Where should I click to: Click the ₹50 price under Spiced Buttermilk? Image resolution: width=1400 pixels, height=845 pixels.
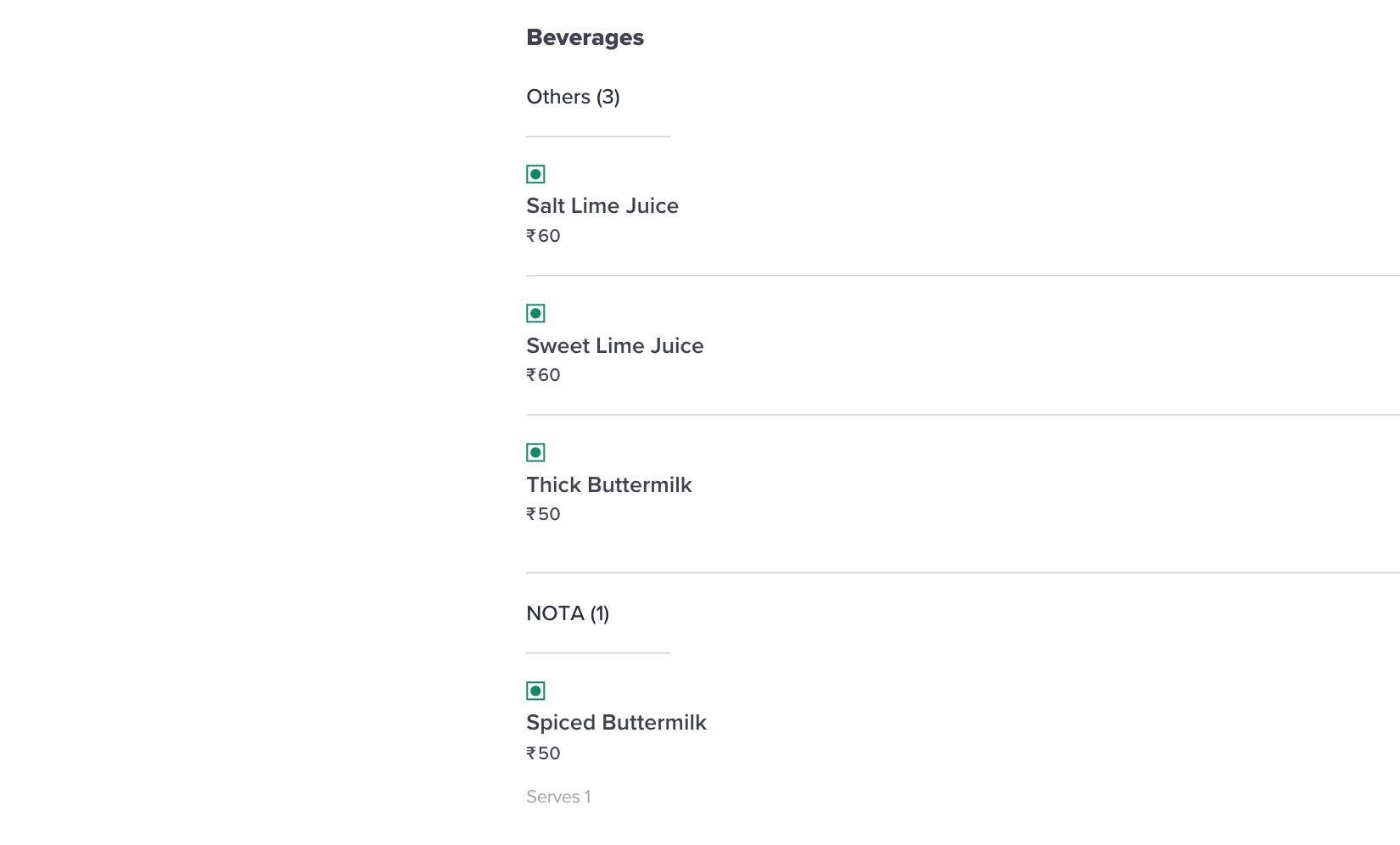coord(543,753)
